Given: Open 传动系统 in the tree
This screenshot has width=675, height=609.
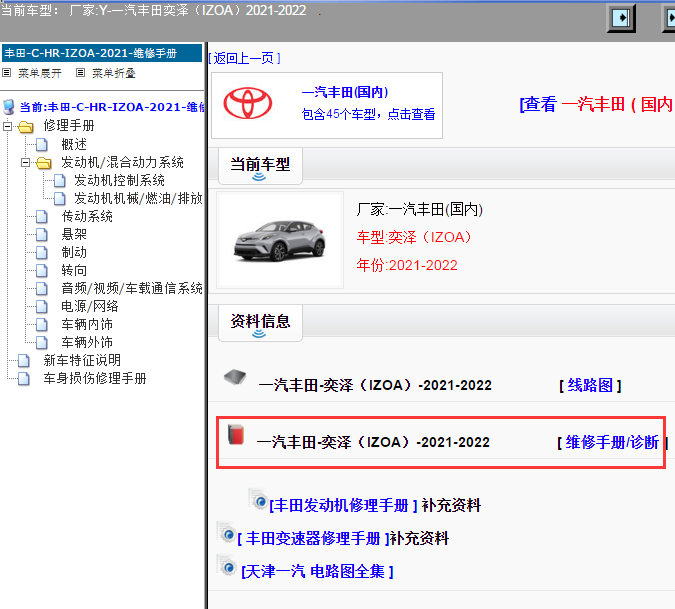Looking at the screenshot, I should (87, 216).
